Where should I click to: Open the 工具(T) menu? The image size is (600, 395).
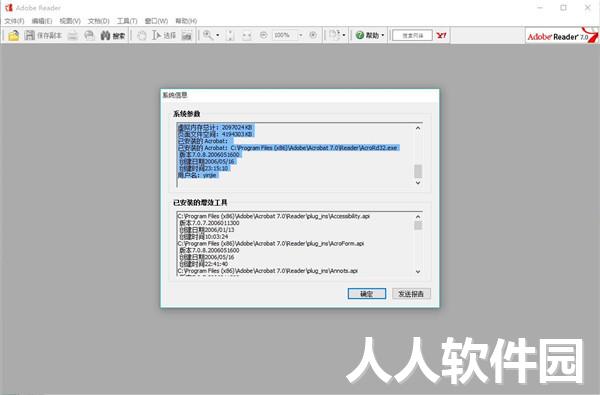tap(127, 21)
